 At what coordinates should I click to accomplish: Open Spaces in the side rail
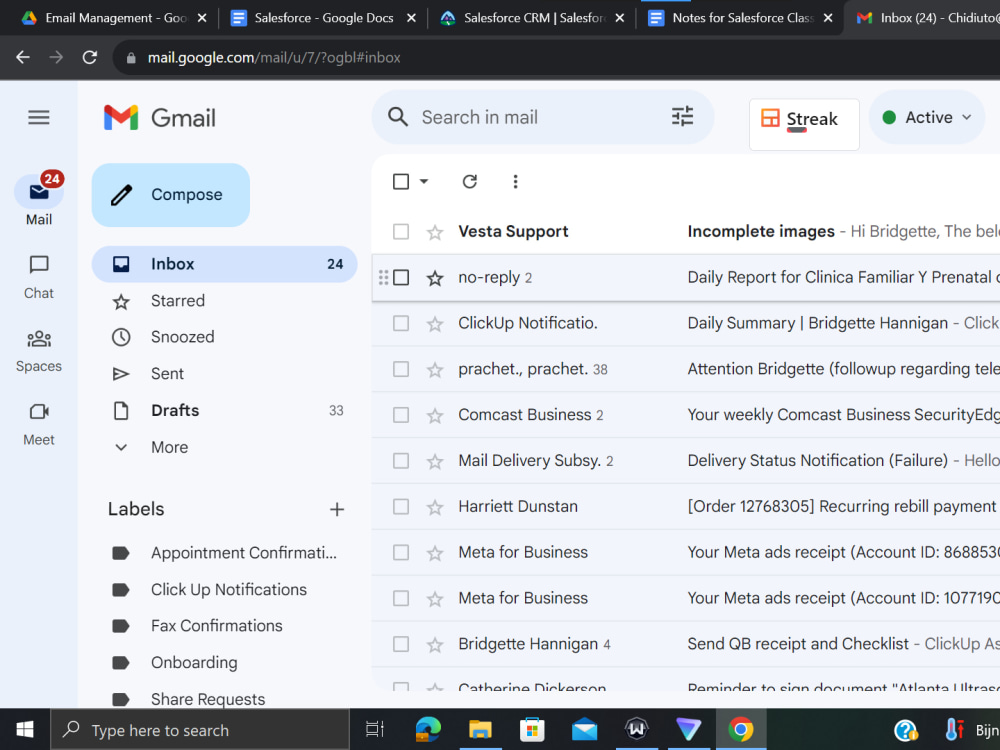pyautogui.click(x=39, y=351)
